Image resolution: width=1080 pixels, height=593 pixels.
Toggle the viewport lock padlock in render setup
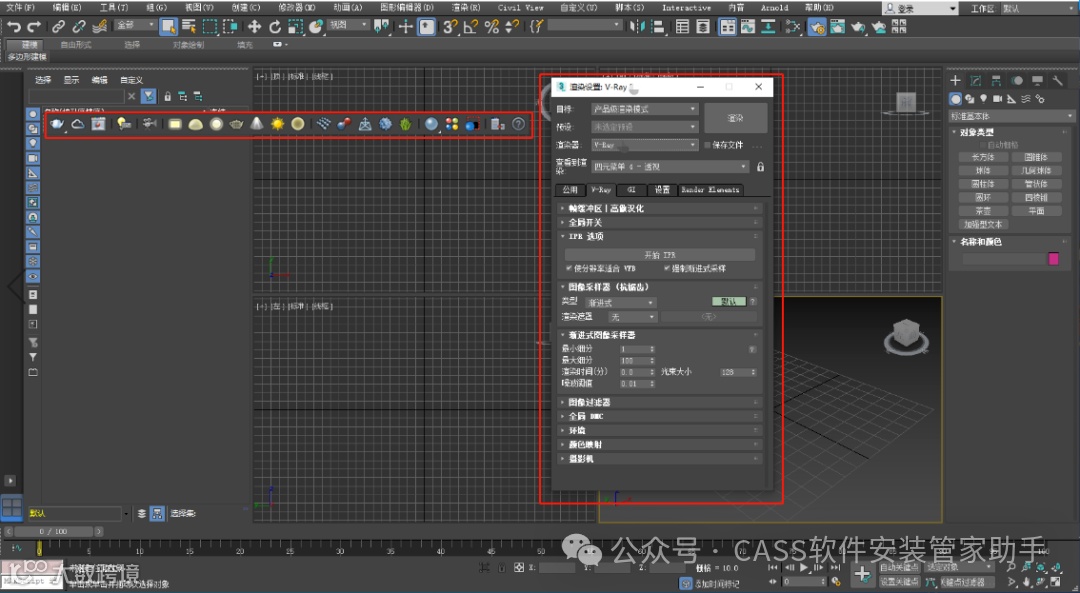pos(760,167)
